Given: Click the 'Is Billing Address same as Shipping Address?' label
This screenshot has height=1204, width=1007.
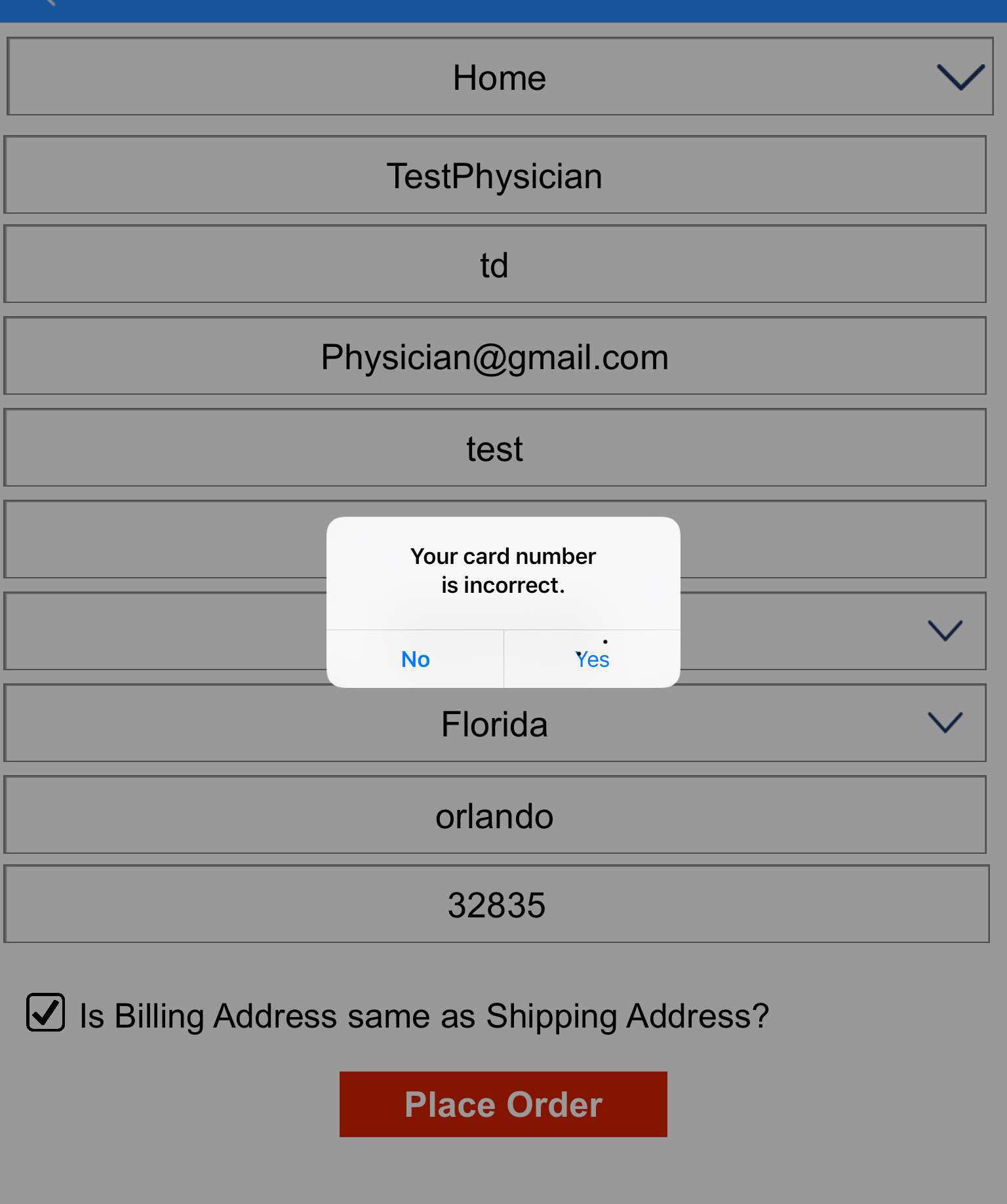Looking at the screenshot, I should (x=424, y=1016).
